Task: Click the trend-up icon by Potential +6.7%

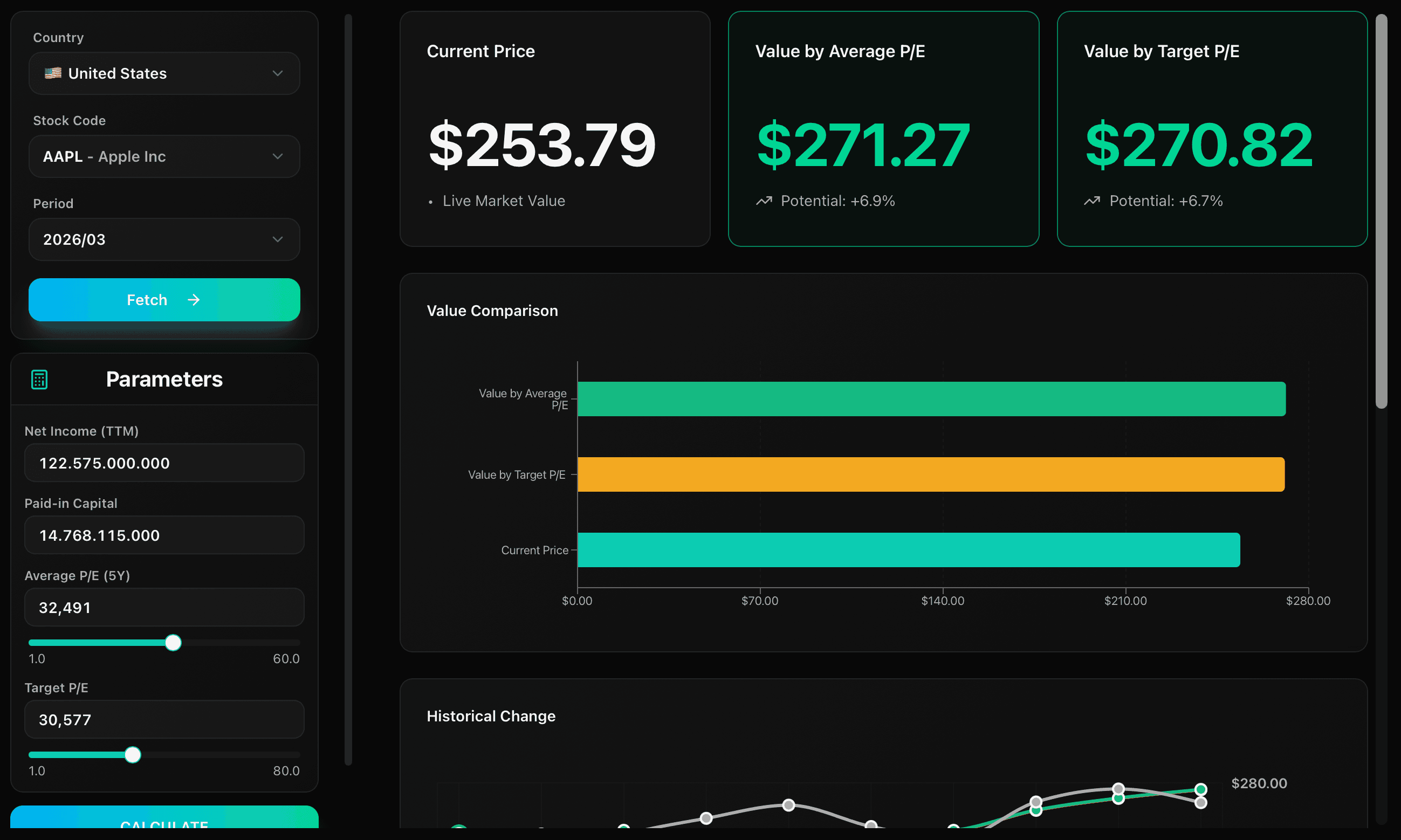Action: click(1092, 201)
